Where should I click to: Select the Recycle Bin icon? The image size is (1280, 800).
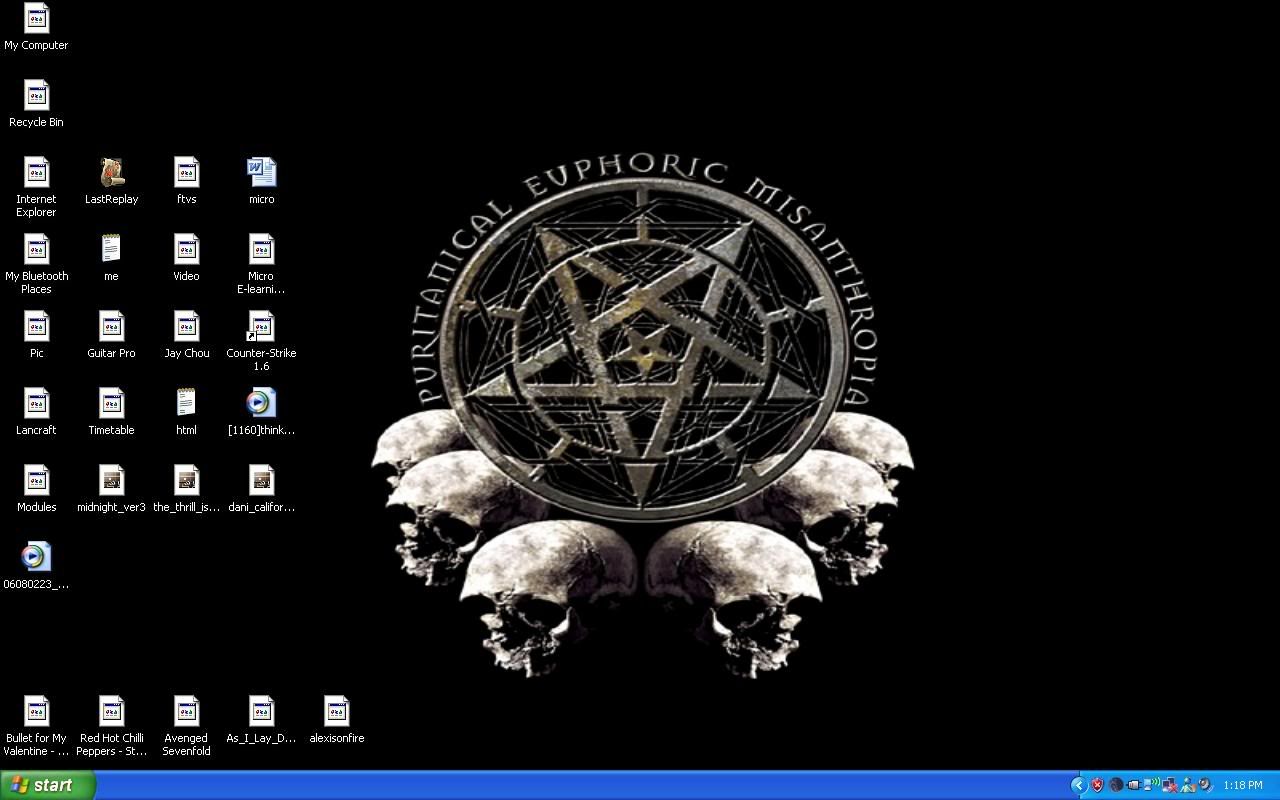[36, 97]
